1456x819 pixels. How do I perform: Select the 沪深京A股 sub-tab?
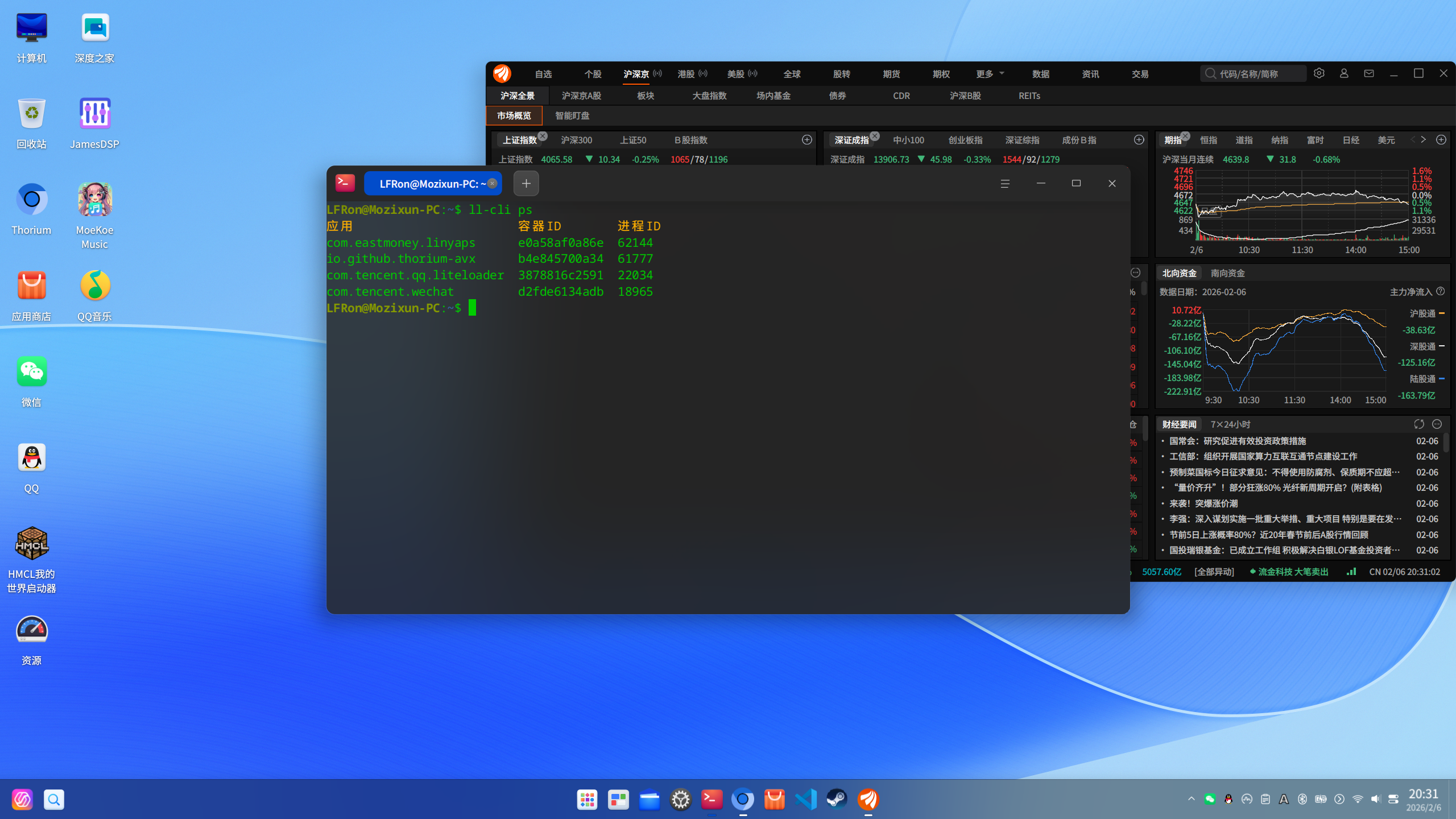click(581, 96)
